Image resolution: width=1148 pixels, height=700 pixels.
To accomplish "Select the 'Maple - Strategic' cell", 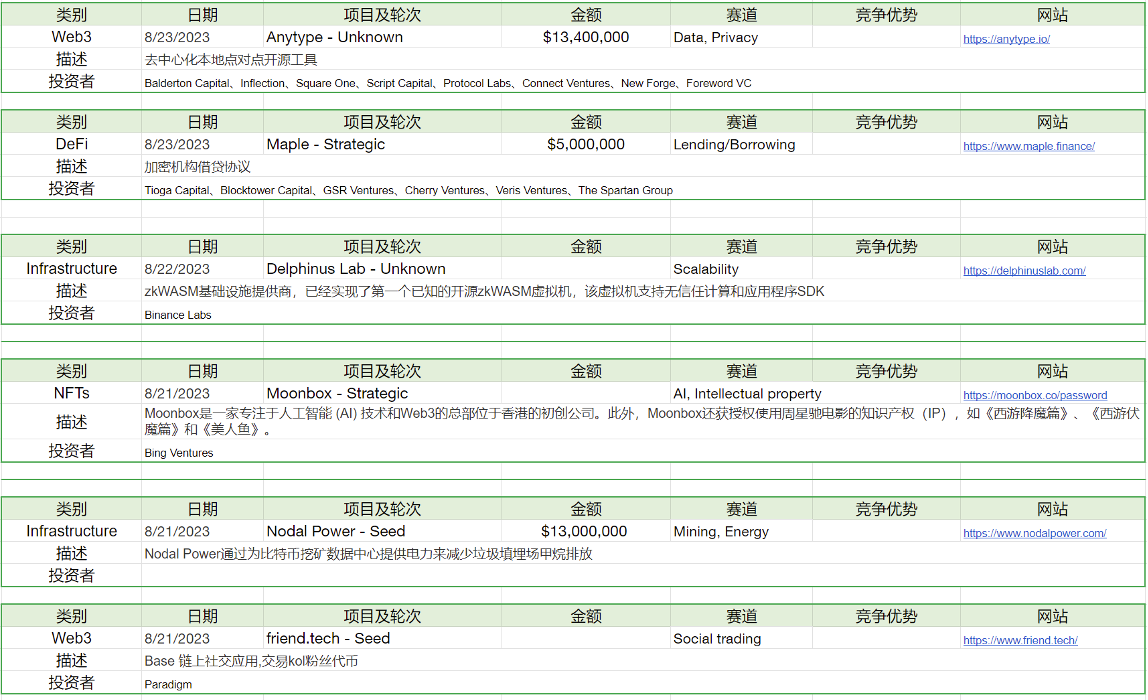I will (x=382, y=144).
